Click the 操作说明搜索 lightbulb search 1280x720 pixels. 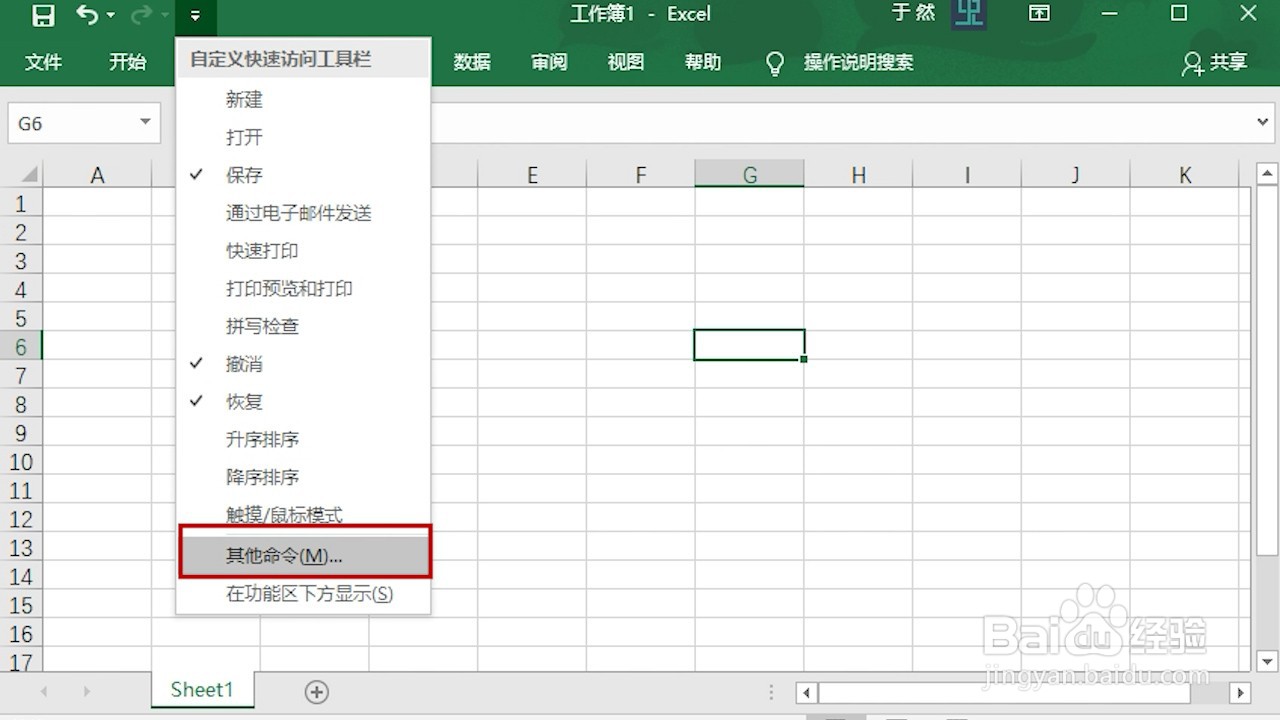tap(775, 62)
